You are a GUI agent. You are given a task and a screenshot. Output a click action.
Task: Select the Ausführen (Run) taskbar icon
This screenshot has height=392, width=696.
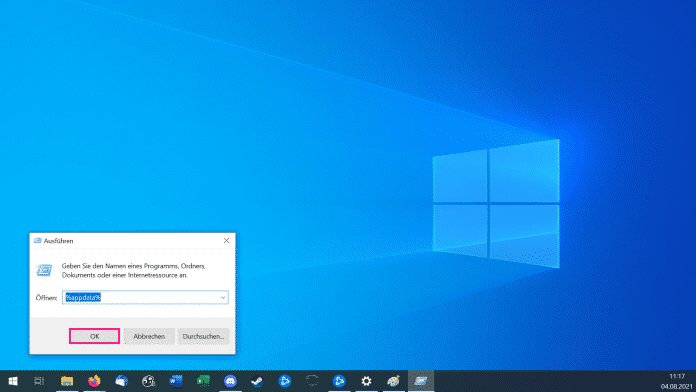421,381
